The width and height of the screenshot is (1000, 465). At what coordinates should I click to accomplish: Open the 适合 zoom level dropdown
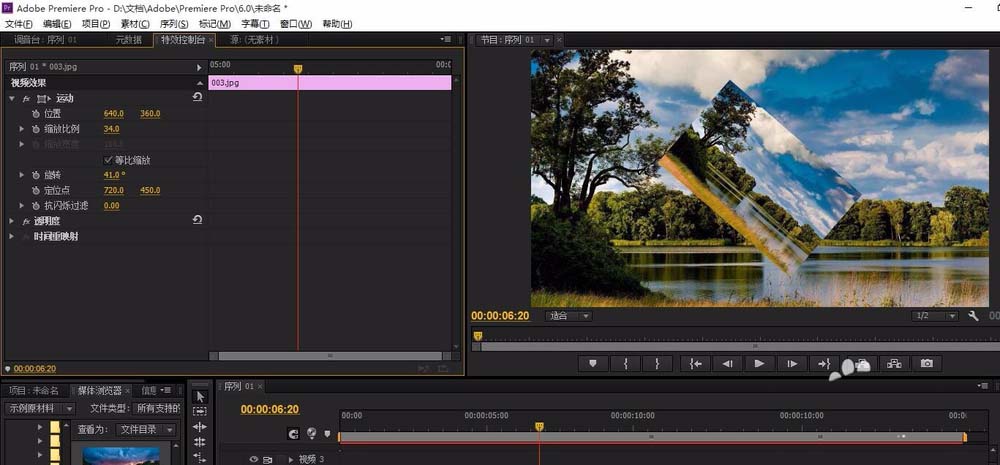[568, 316]
